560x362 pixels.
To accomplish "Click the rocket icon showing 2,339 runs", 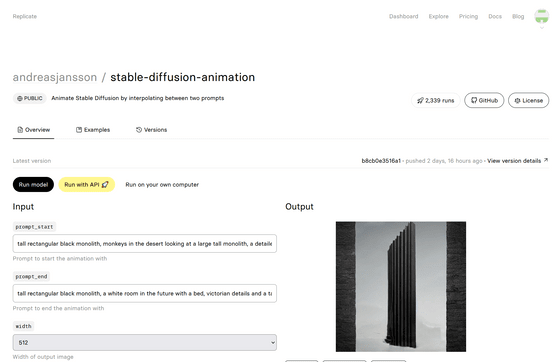I will pos(420,101).
